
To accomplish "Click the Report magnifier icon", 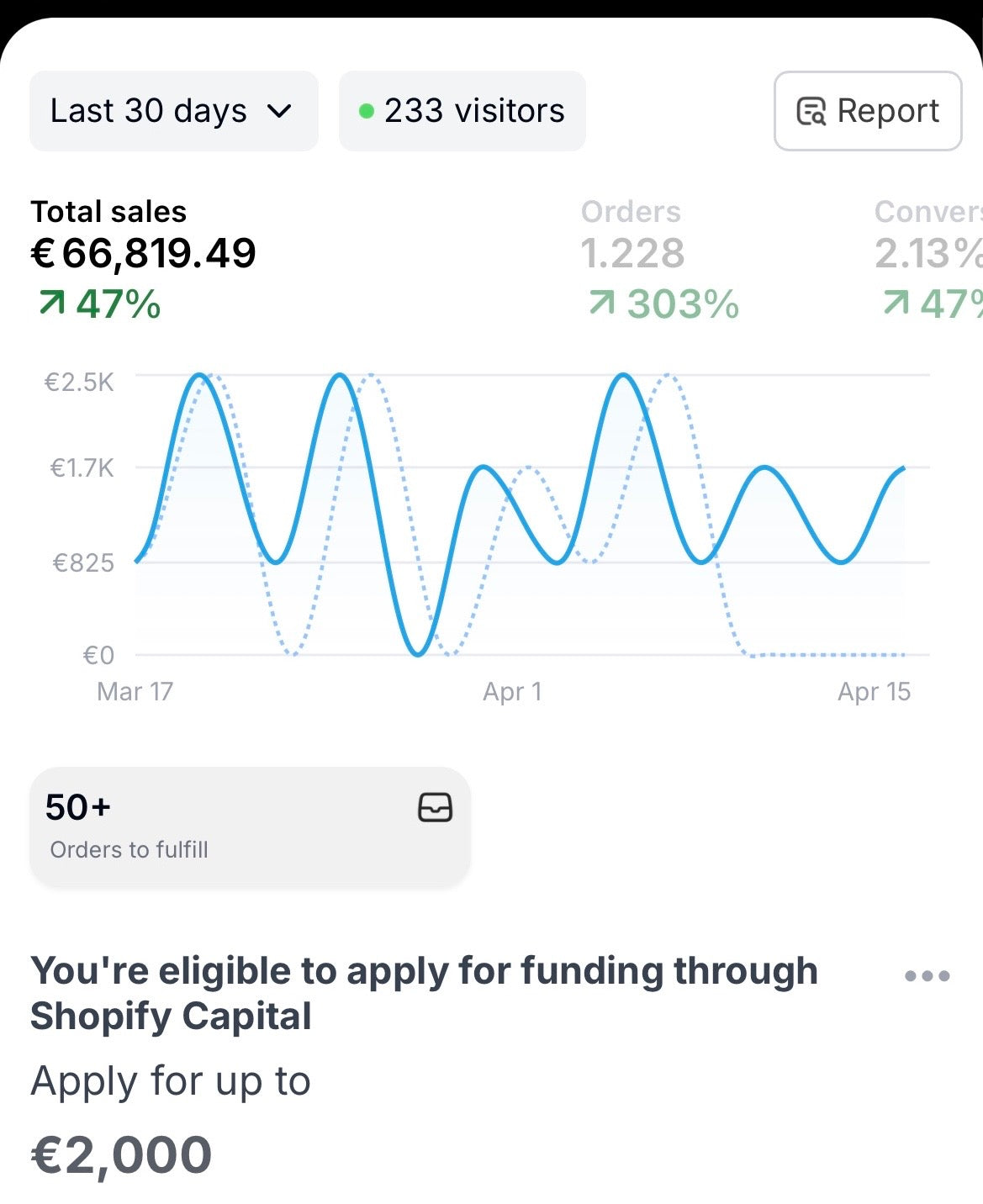I will coord(811,111).
